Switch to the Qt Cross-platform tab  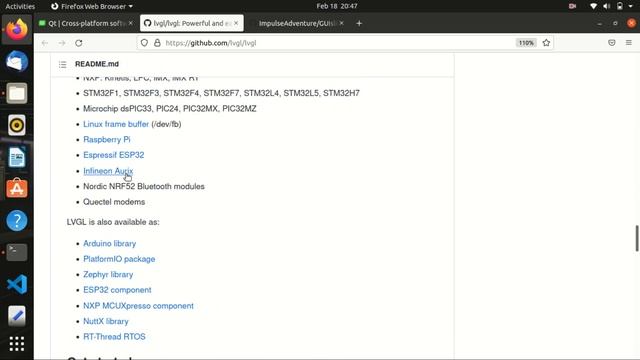pos(86,23)
